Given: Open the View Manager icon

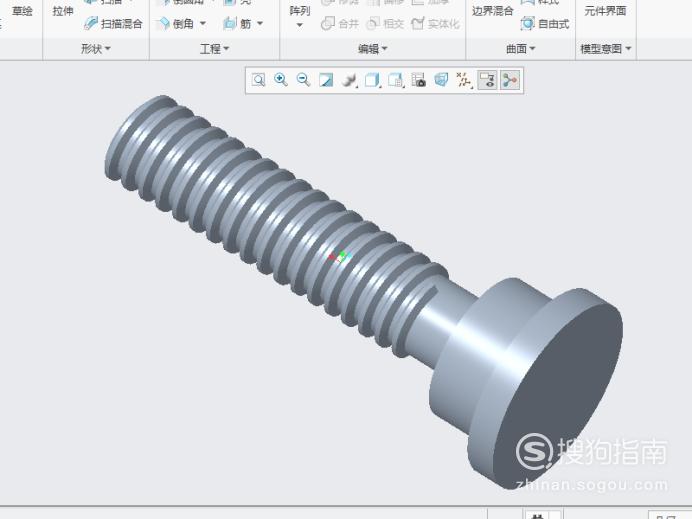Looking at the screenshot, I should coord(418,80).
